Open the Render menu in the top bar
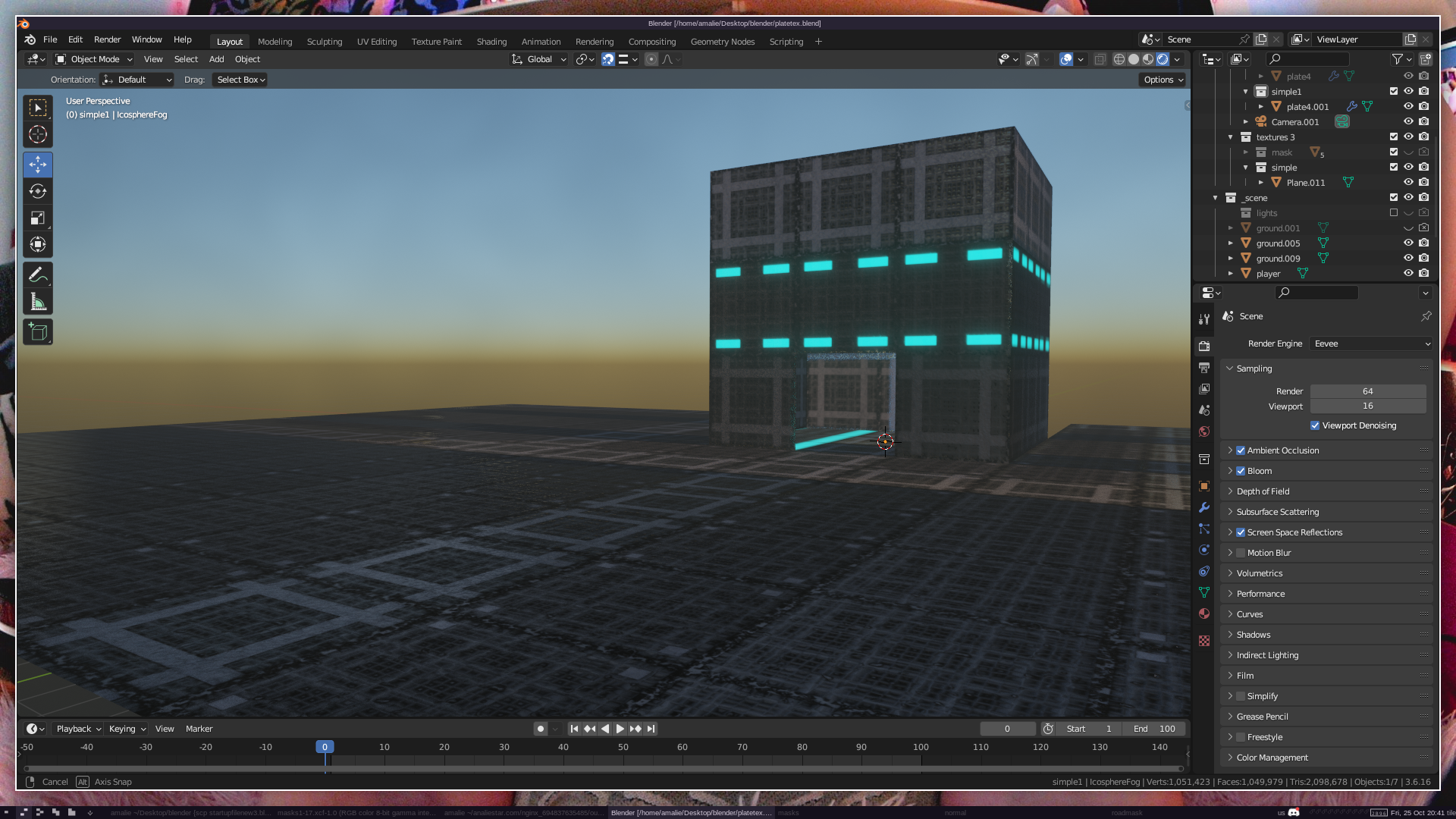The width and height of the screenshot is (1456, 819). (107, 39)
